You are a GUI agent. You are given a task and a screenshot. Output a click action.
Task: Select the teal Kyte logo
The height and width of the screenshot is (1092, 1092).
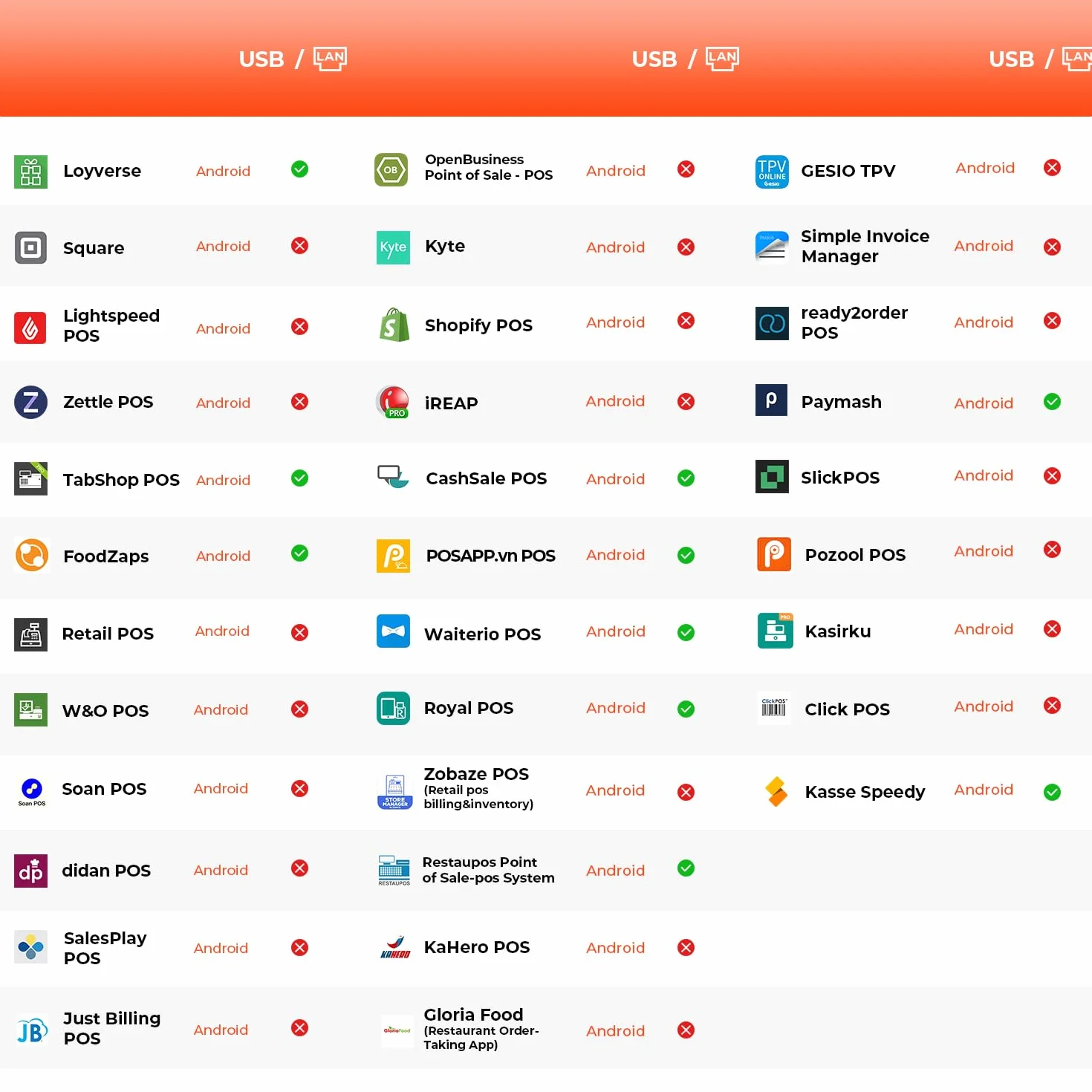pyautogui.click(x=393, y=247)
